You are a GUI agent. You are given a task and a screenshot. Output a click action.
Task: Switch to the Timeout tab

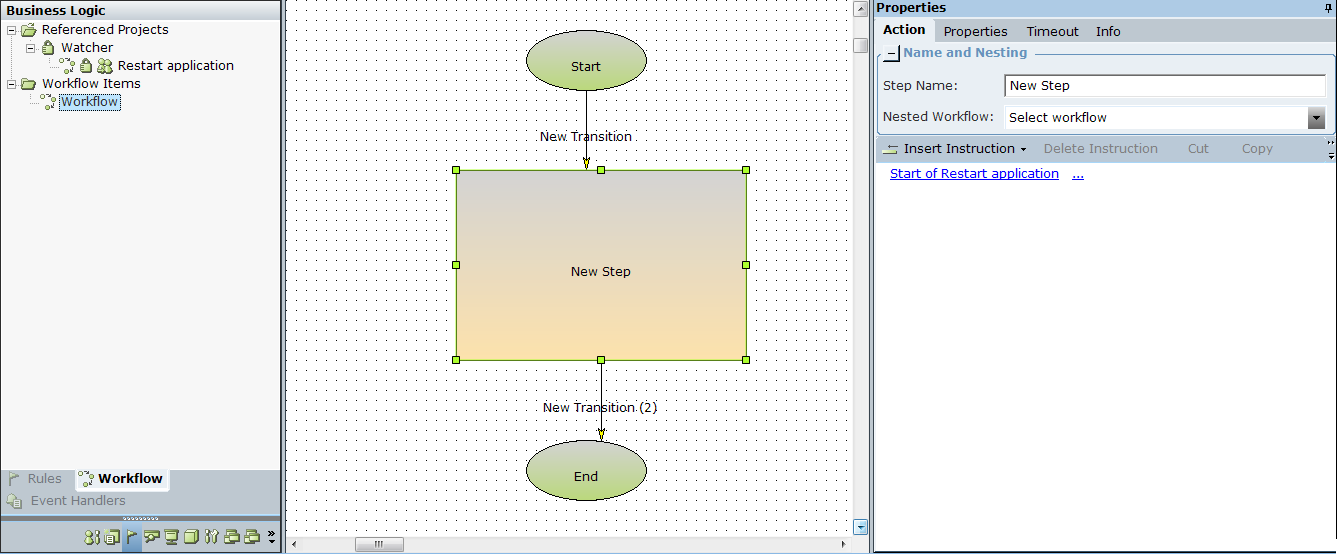(1052, 31)
